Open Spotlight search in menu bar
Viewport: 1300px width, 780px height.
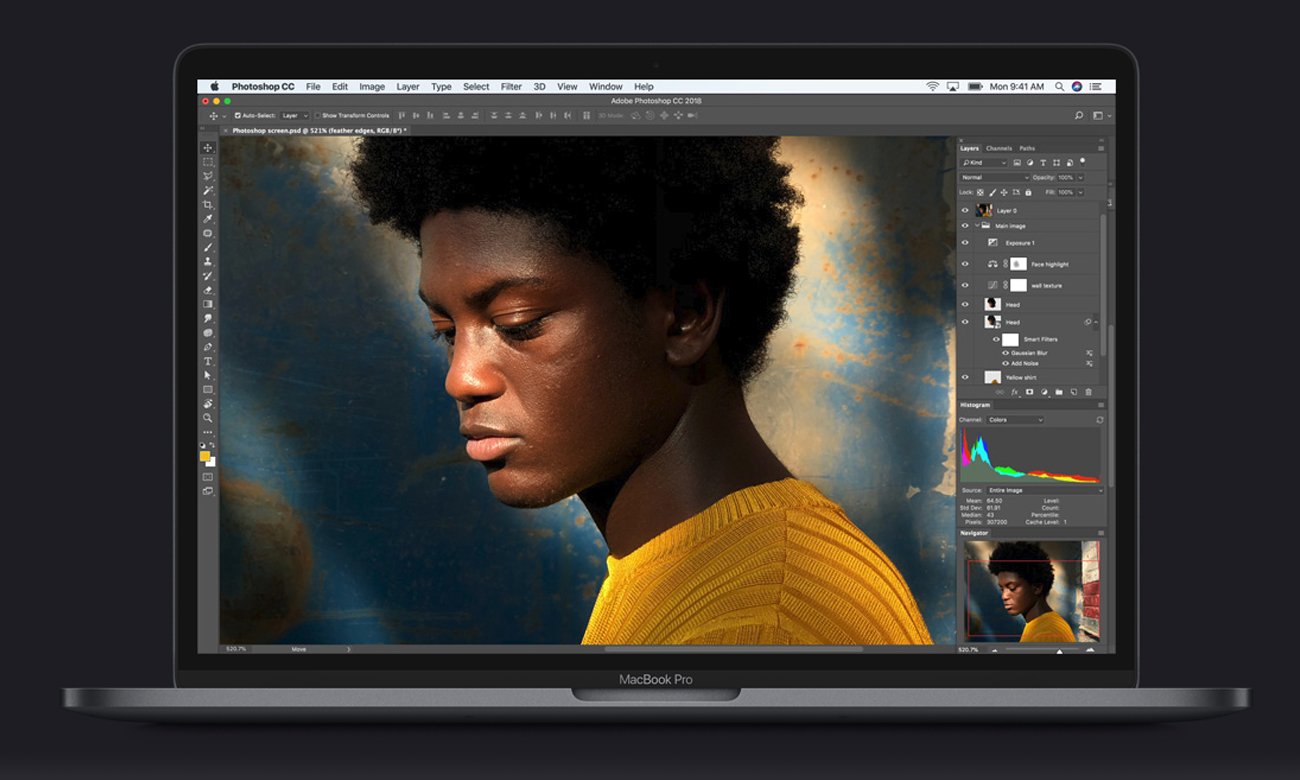click(1058, 87)
